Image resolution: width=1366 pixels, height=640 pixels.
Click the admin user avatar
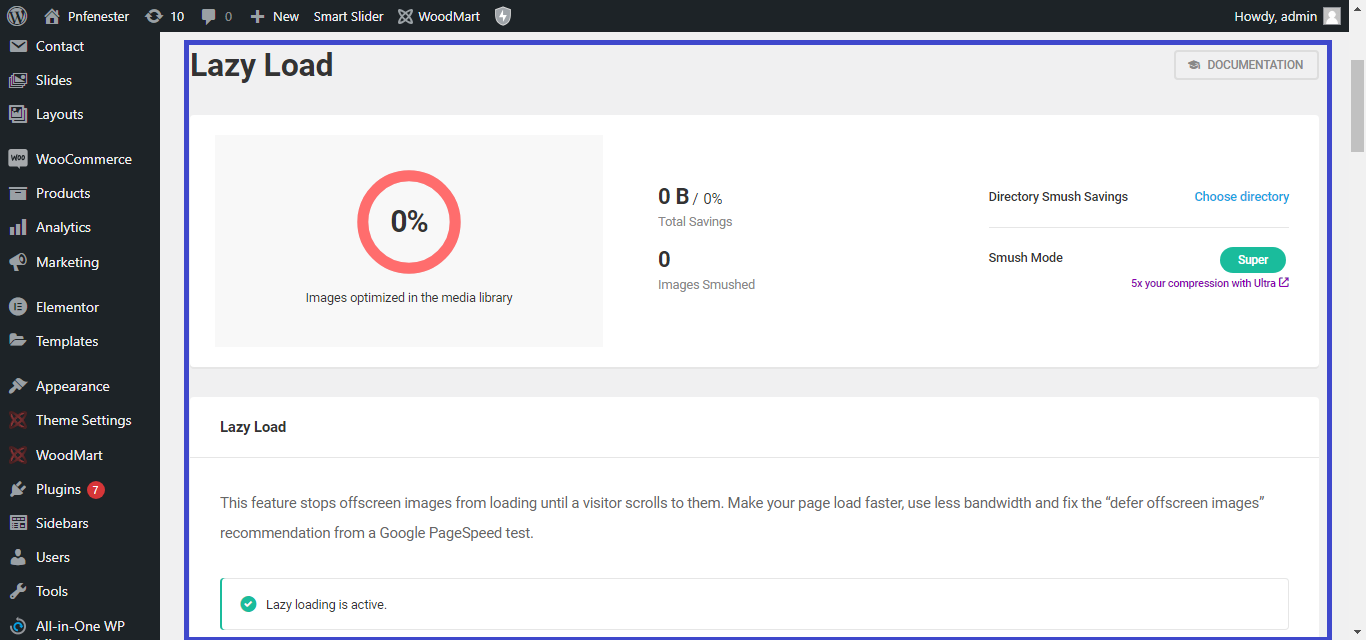point(1332,16)
